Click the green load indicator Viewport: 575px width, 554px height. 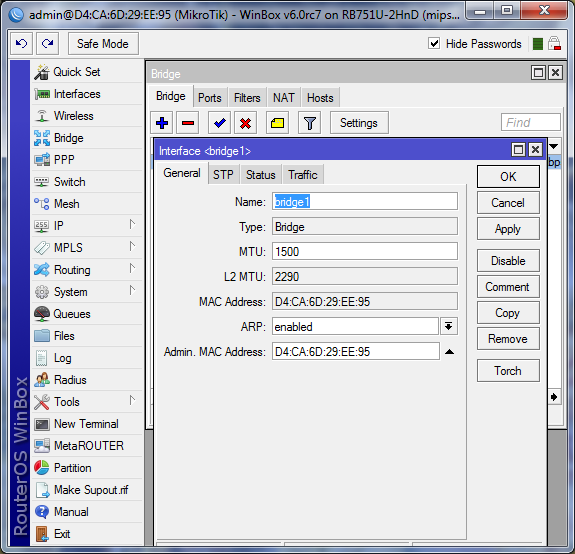click(538, 44)
